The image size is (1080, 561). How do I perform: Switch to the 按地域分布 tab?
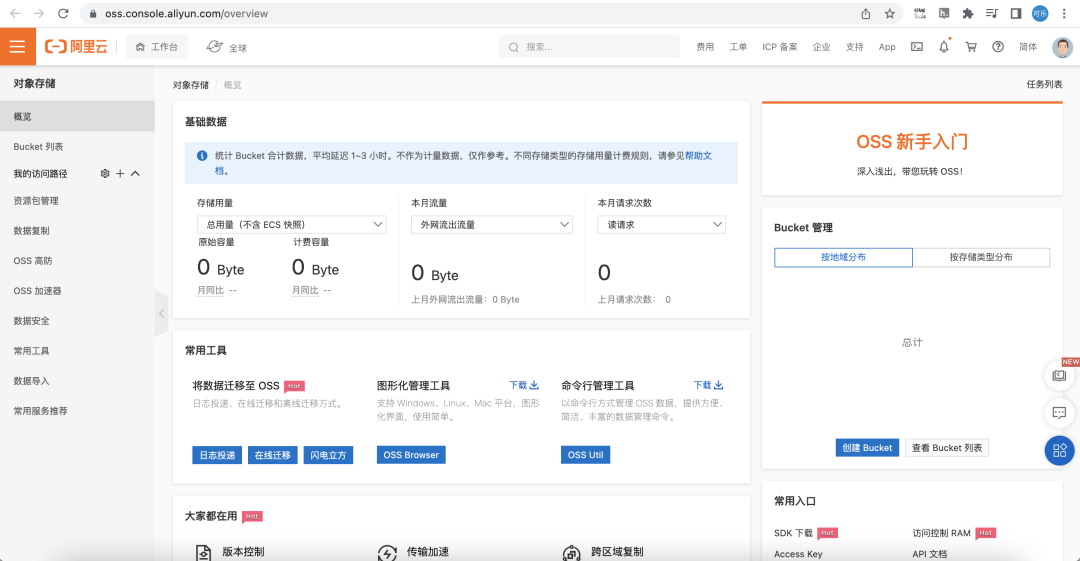coord(843,257)
